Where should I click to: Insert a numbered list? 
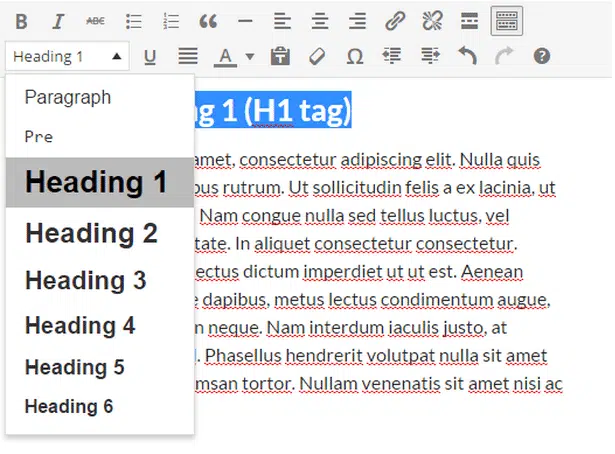171,21
